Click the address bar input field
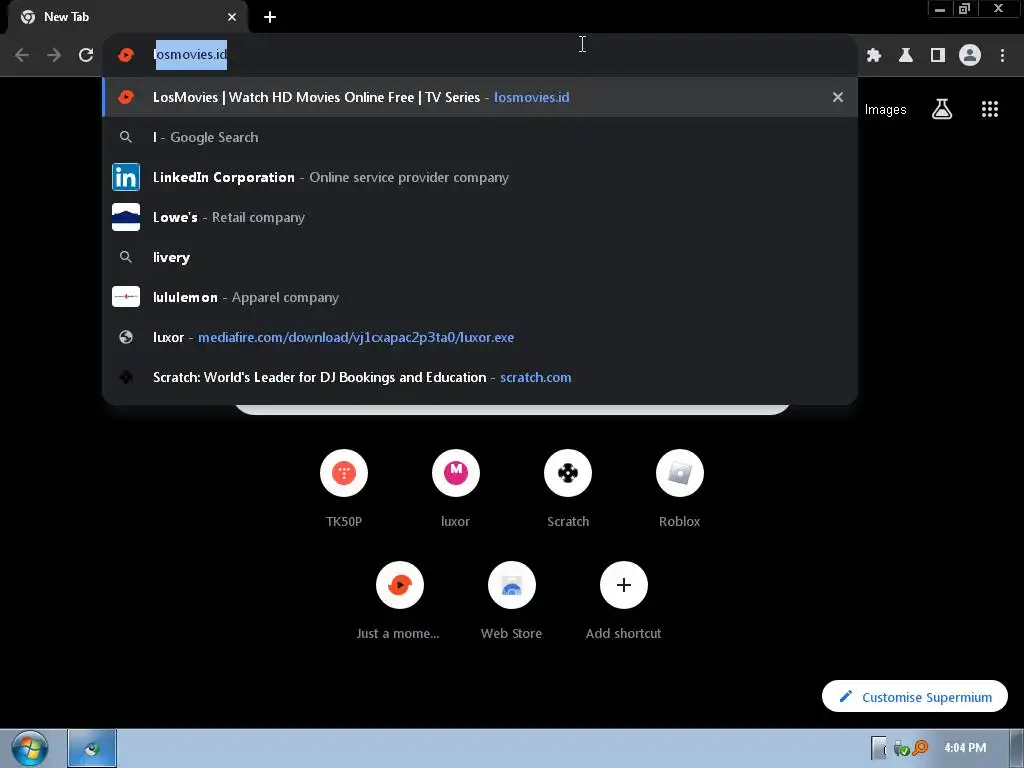Viewport: 1024px width, 768px height. (x=480, y=55)
